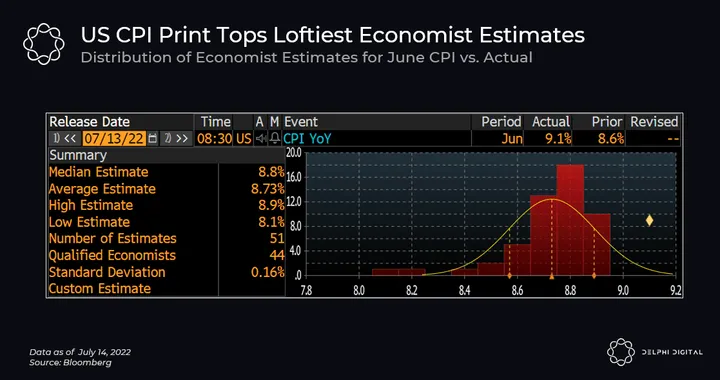
Task: Select the Number of Estimates label
Action: point(112,239)
